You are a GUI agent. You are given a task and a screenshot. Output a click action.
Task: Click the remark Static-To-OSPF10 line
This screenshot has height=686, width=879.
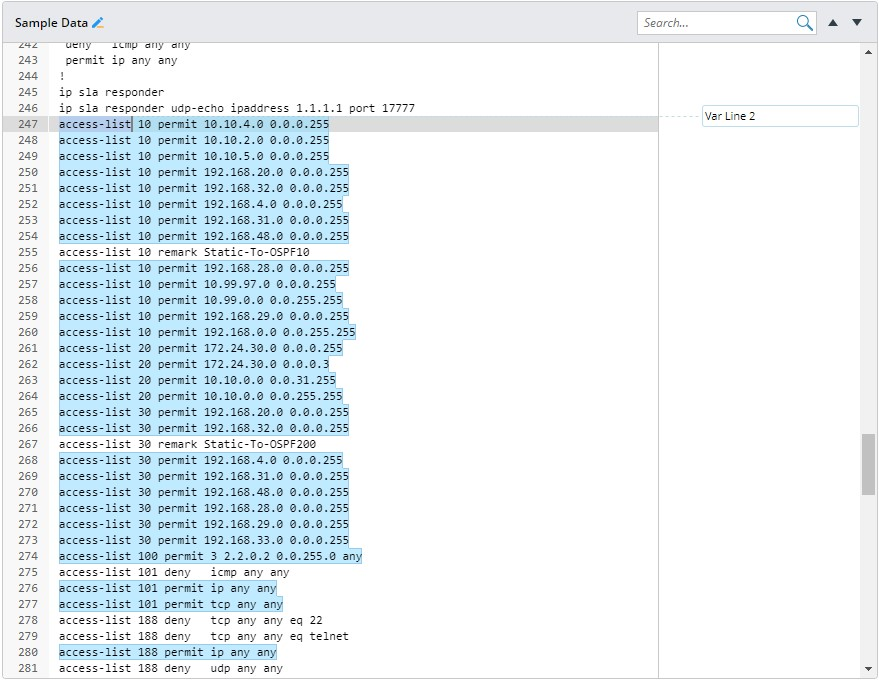coord(184,252)
